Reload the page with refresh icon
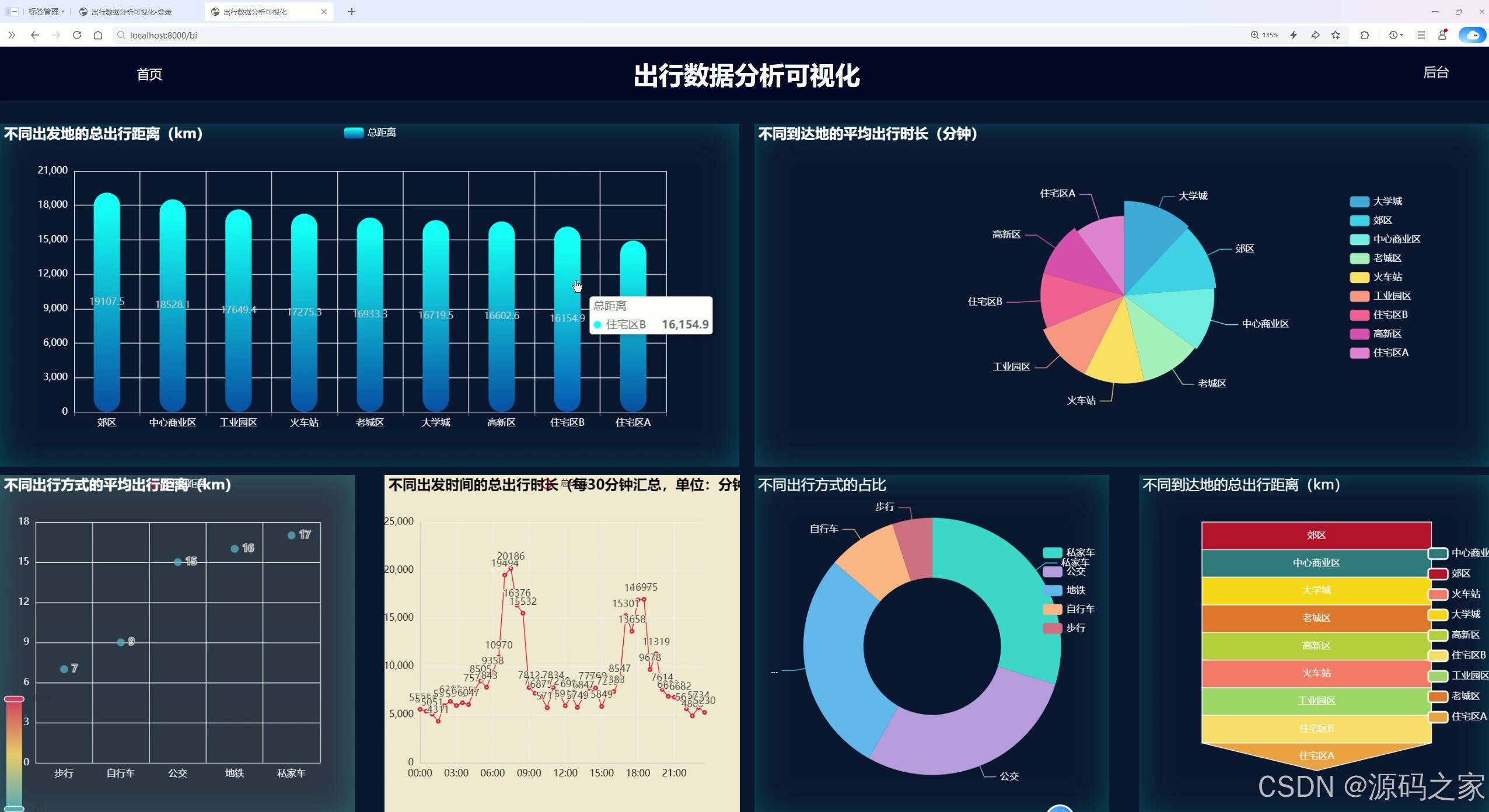This screenshot has width=1489, height=812. tap(76, 35)
